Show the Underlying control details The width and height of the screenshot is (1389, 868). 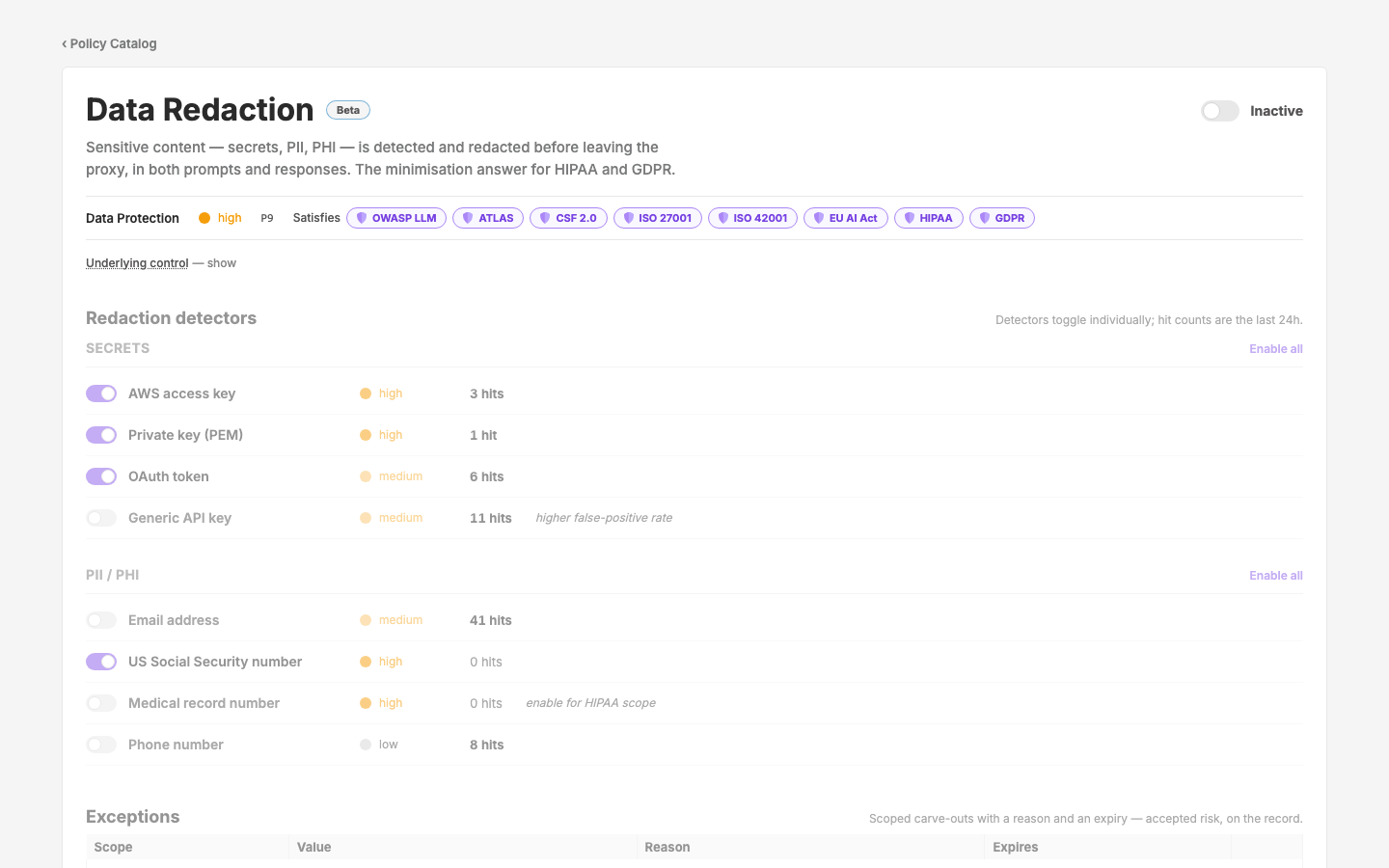137,263
